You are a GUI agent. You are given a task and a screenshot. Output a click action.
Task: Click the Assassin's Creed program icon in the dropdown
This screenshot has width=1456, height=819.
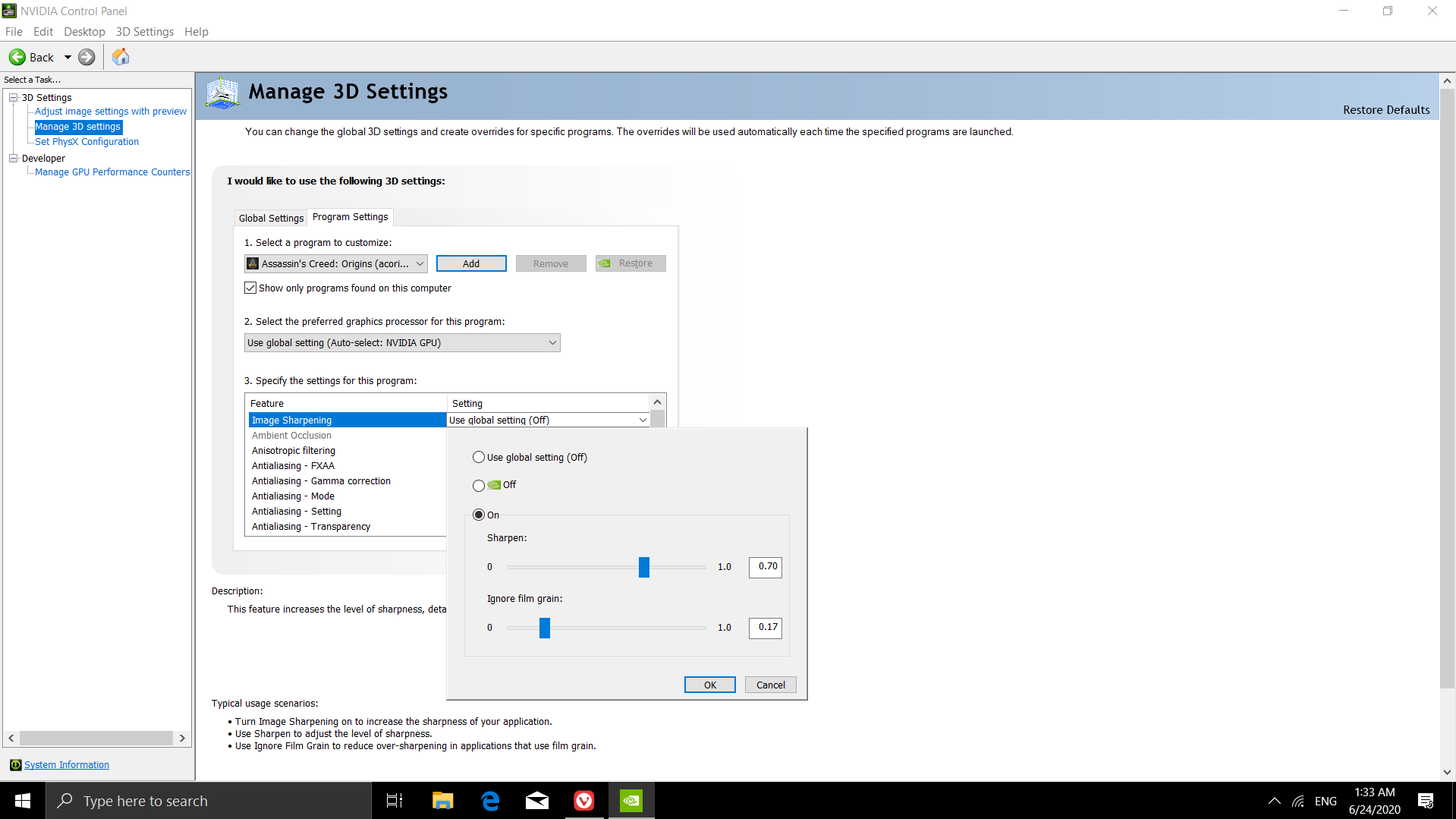click(x=253, y=263)
